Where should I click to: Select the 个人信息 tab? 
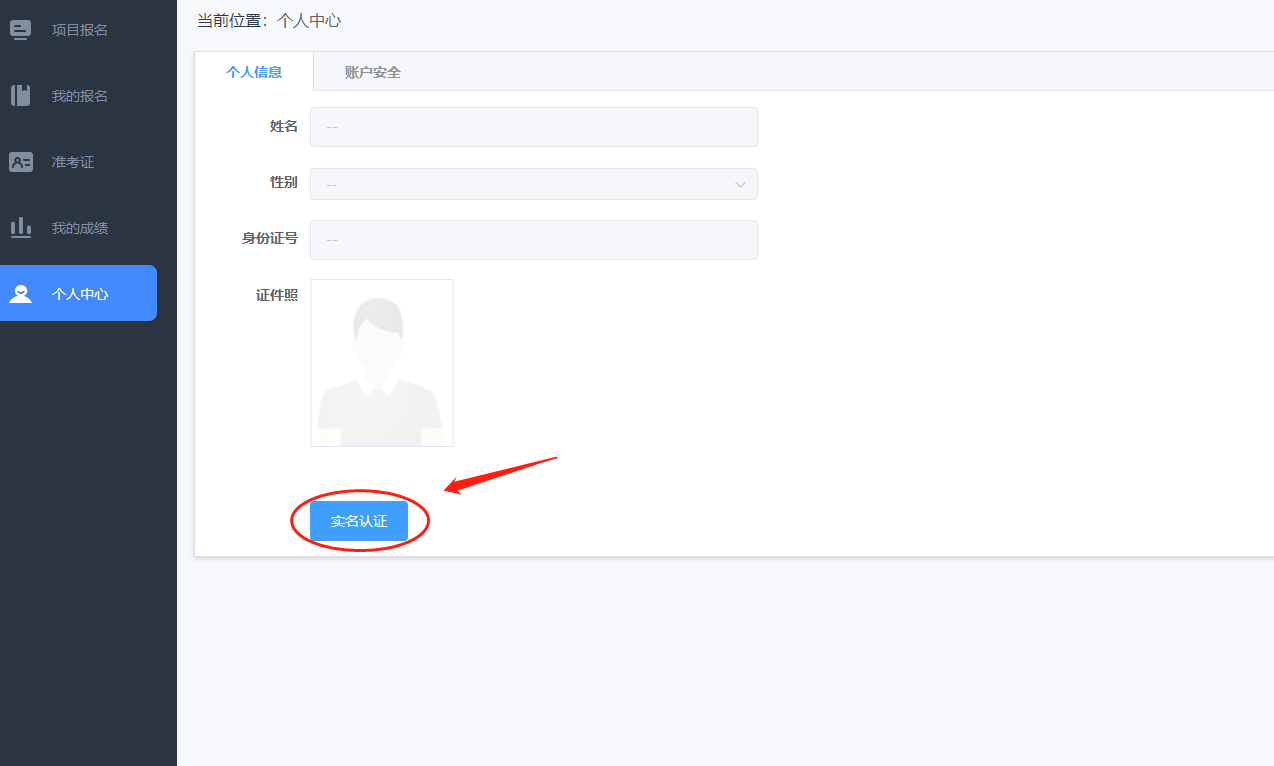click(254, 72)
